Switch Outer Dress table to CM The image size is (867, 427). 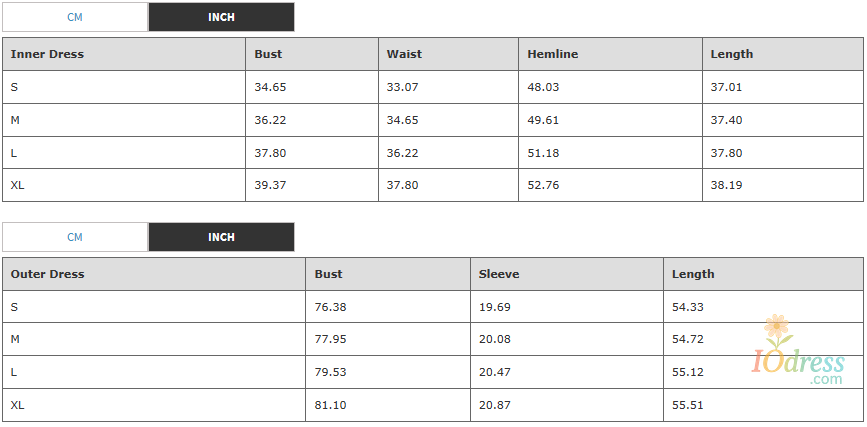[x=75, y=237]
